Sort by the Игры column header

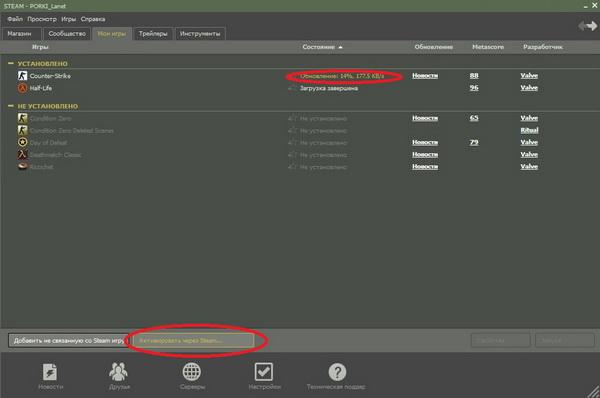click(x=40, y=47)
